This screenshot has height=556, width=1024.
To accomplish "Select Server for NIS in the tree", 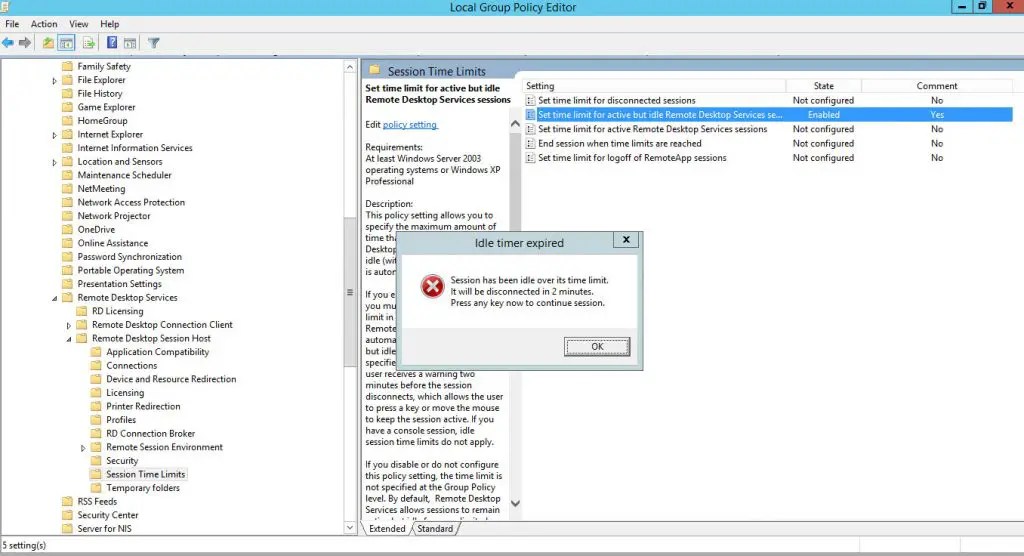I will click(104, 529).
